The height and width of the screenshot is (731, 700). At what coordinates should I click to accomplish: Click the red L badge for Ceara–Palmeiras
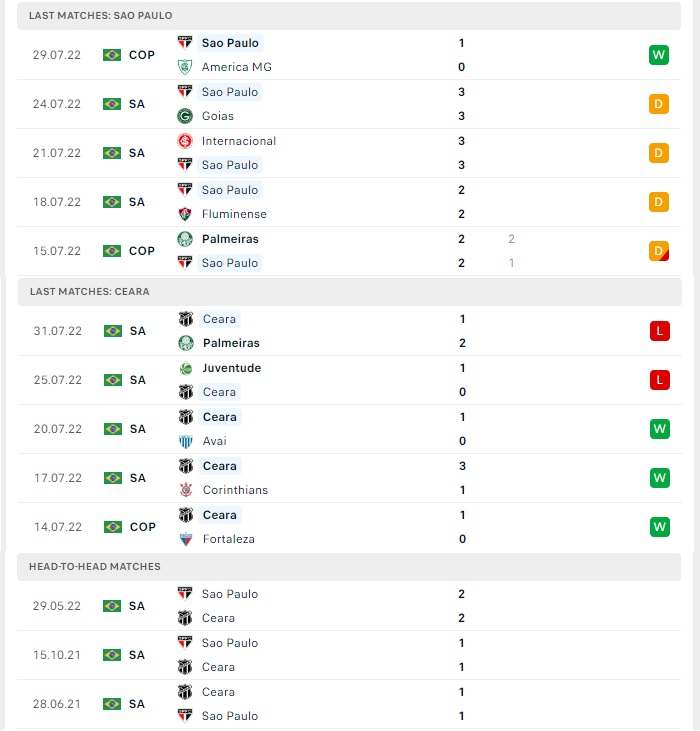tap(659, 331)
